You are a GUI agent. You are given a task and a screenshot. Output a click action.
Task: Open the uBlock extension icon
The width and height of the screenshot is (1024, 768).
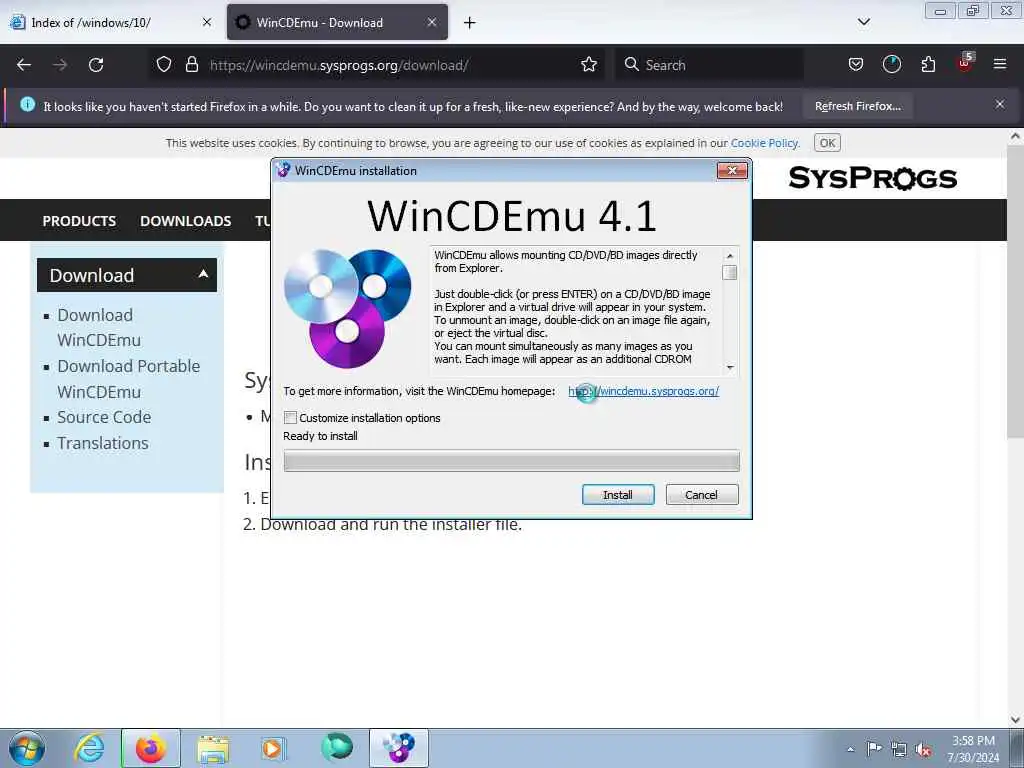[965, 63]
